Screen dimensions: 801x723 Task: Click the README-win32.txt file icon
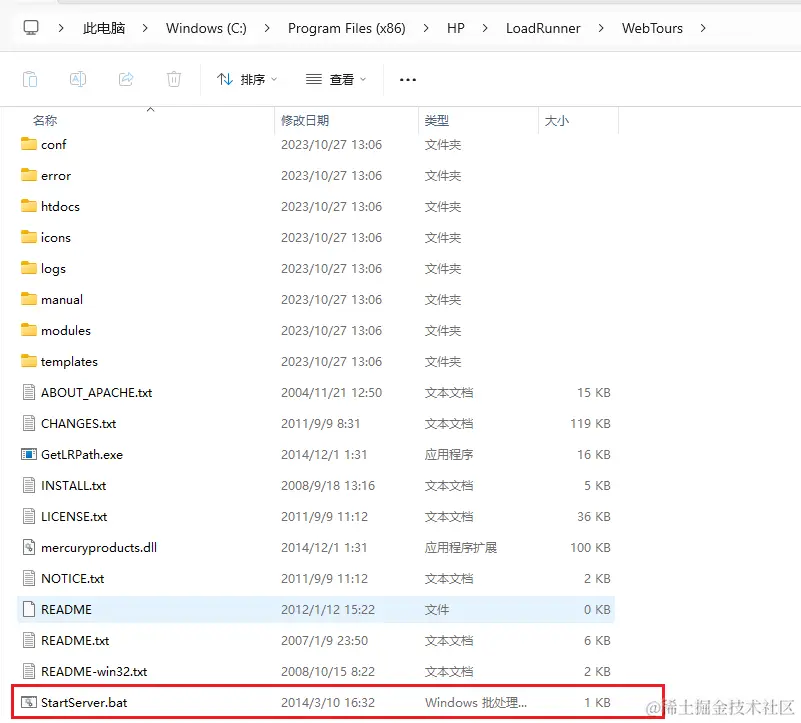(29, 671)
